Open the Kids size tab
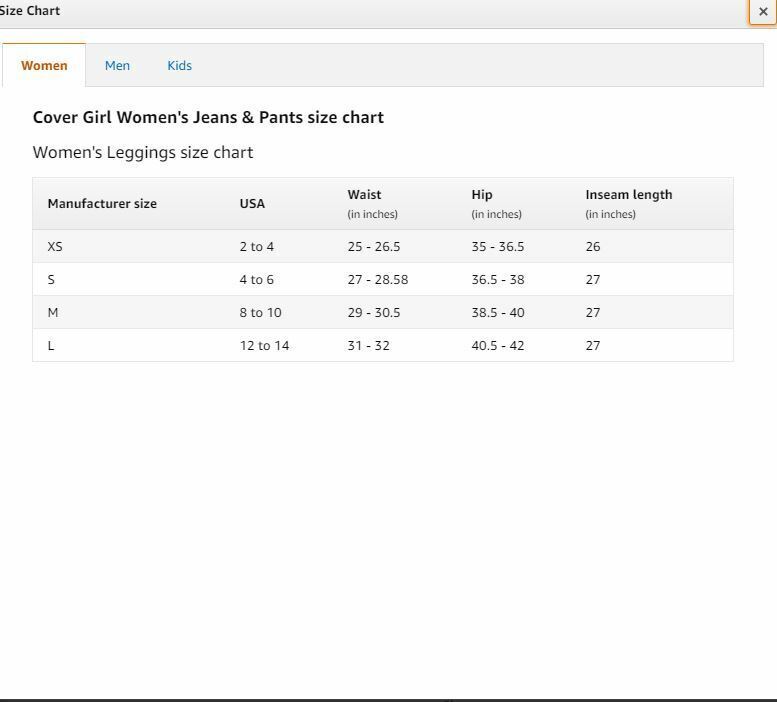The height and width of the screenshot is (702, 777). 179,65
